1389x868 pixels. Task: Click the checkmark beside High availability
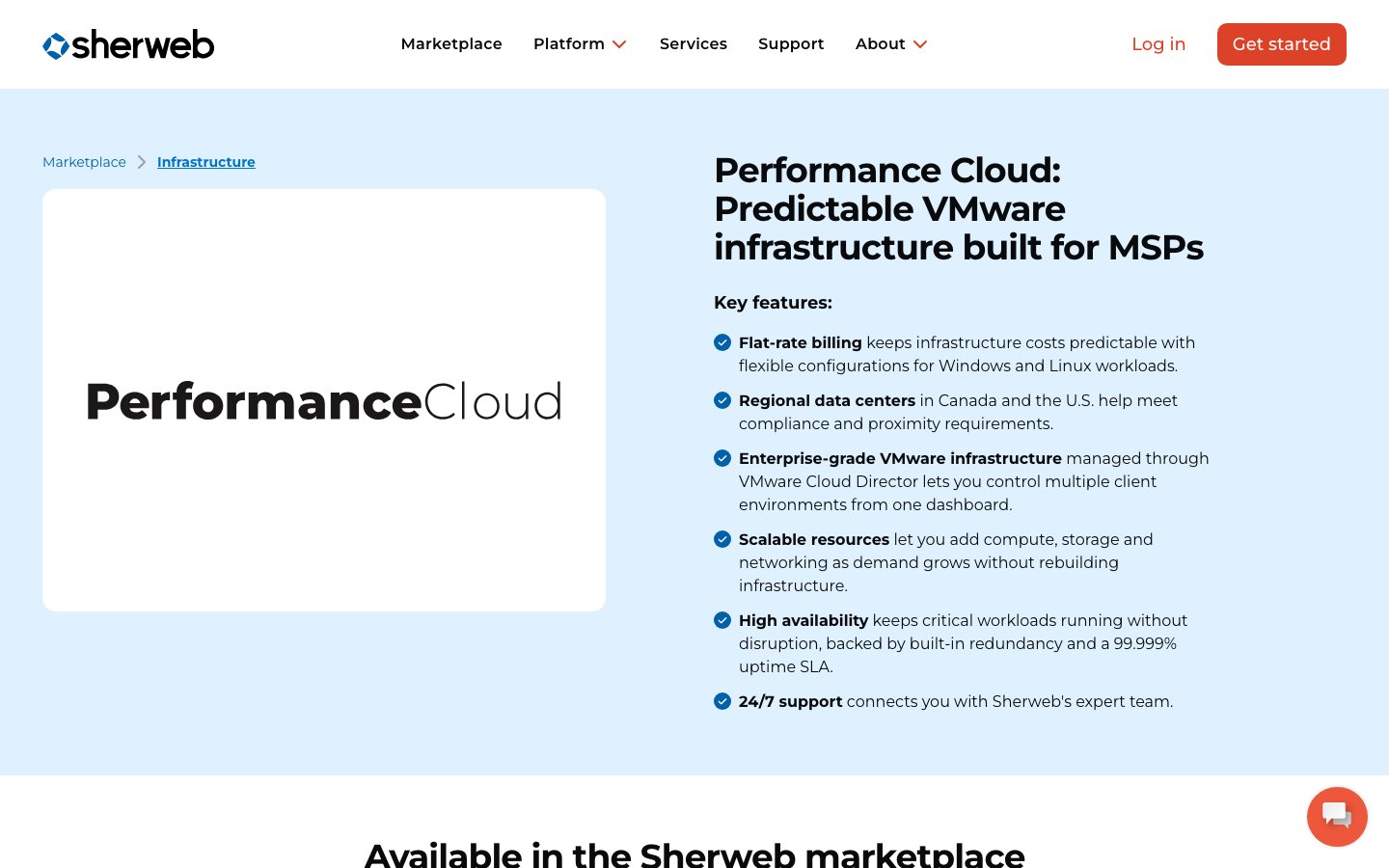(x=722, y=620)
